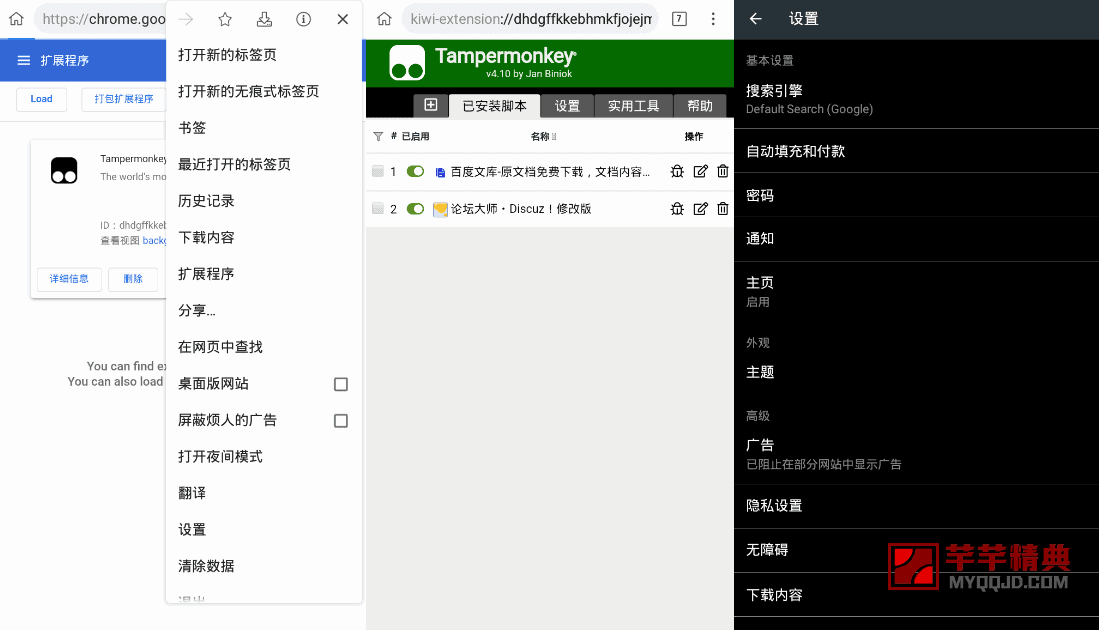Bookmark page with the star icon
This screenshot has height=630, width=1099.
[x=225, y=20]
